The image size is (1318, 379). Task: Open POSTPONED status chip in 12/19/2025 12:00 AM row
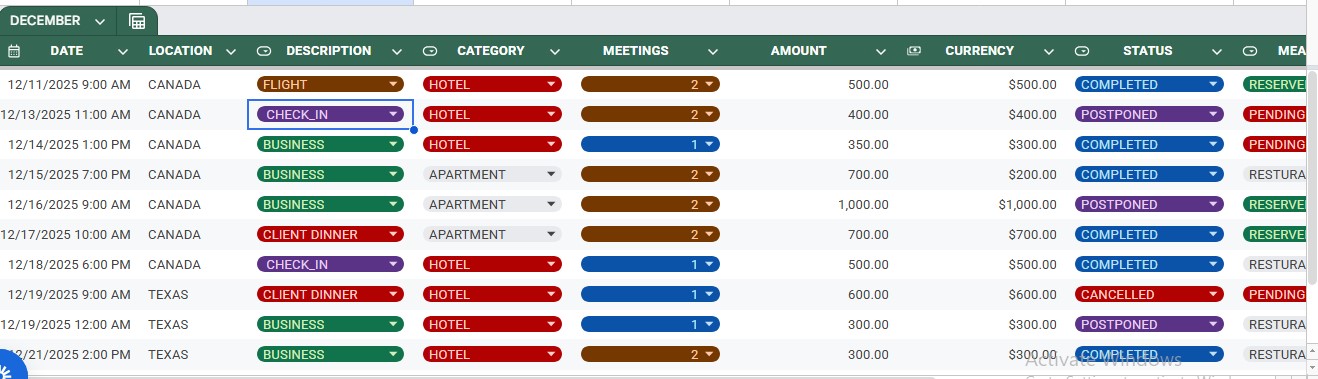[x=1213, y=325]
